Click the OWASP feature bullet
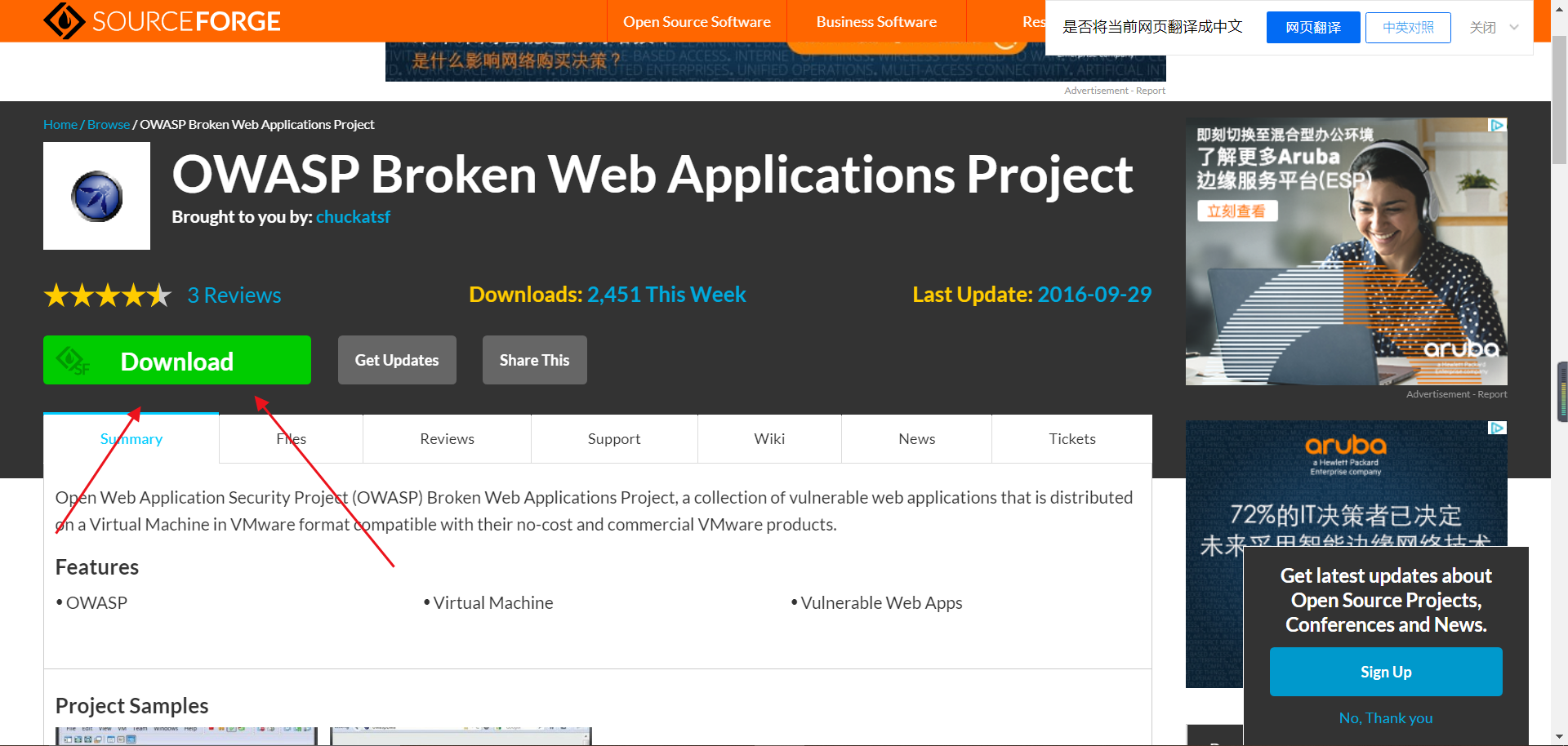The height and width of the screenshot is (746, 1568). click(x=96, y=602)
